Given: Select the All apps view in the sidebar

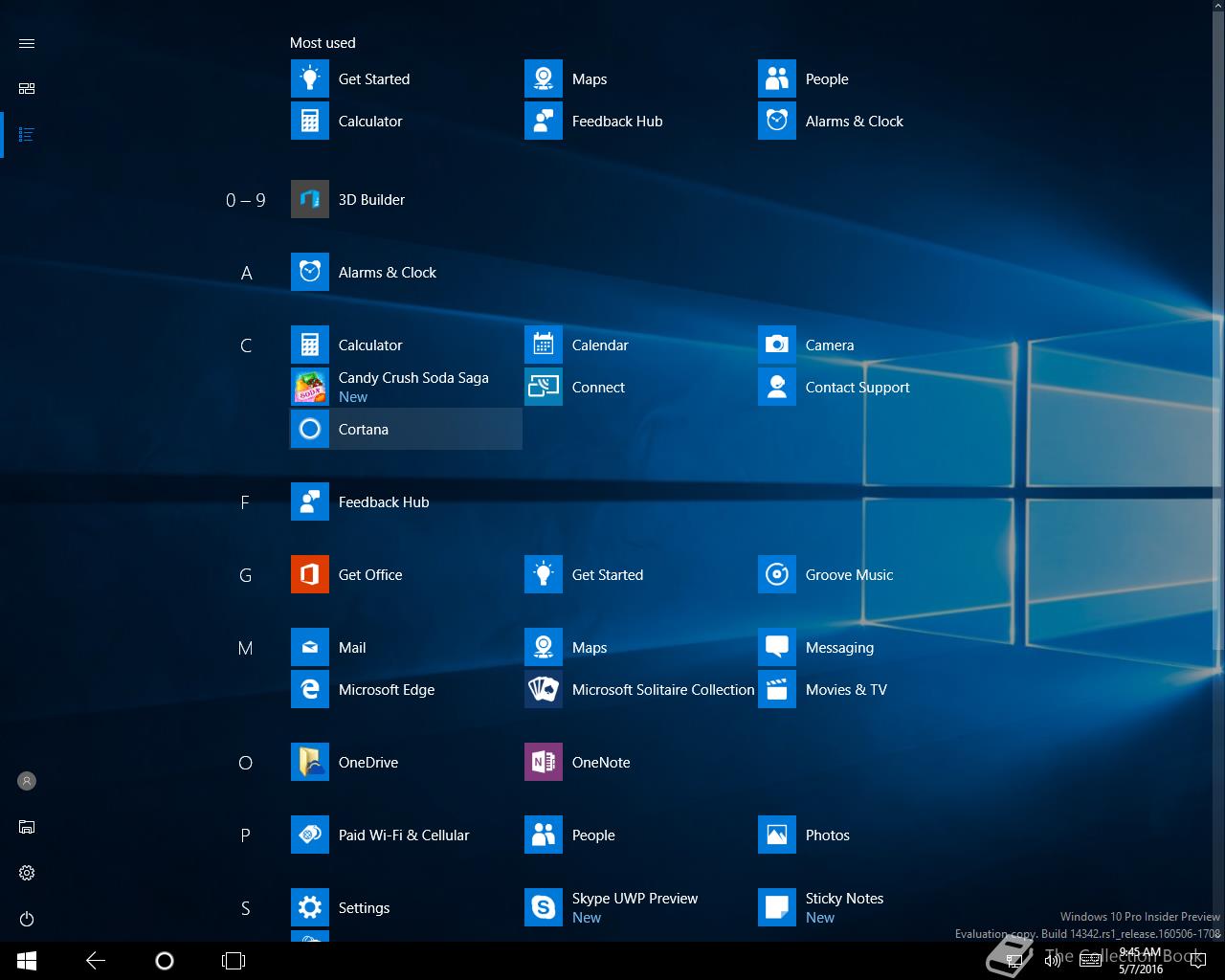Looking at the screenshot, I should [27, 134].
